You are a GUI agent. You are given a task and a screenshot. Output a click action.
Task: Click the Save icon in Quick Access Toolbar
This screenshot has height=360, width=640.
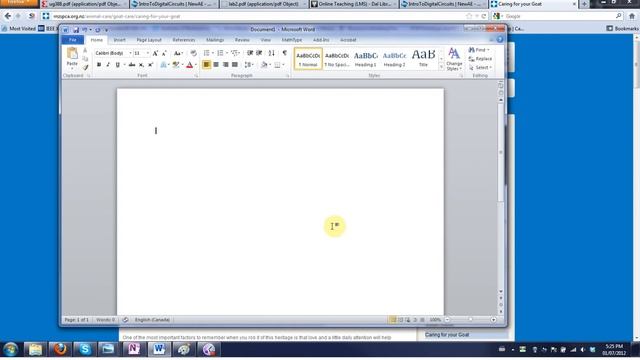76,30
